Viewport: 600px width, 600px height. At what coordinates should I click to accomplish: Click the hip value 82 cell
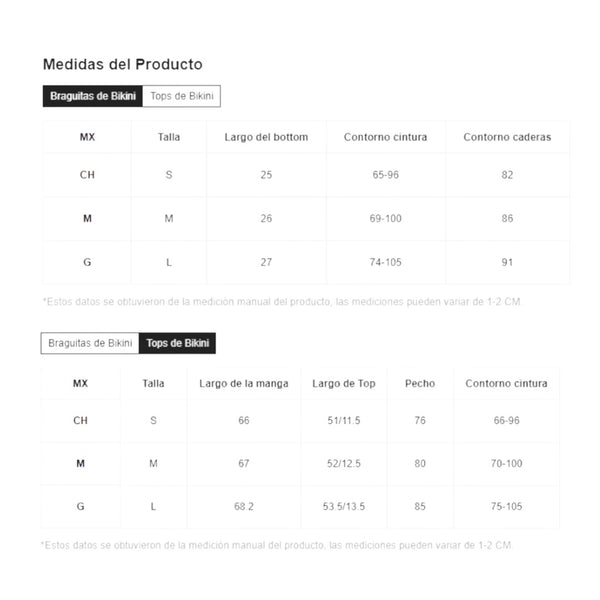click(x=507, y=175)
